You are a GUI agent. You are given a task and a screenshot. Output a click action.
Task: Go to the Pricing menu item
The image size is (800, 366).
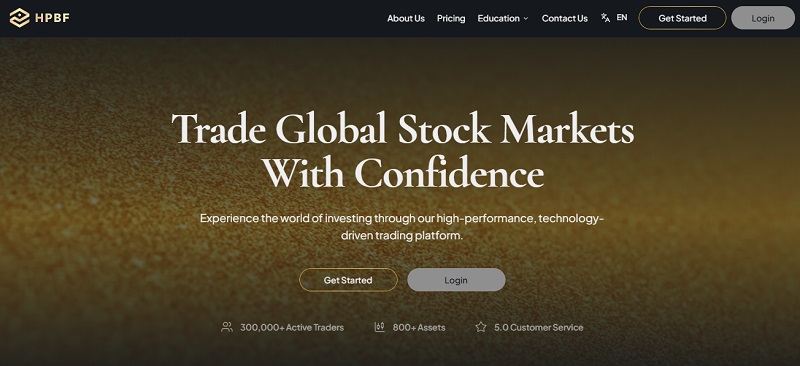(451, 18)
